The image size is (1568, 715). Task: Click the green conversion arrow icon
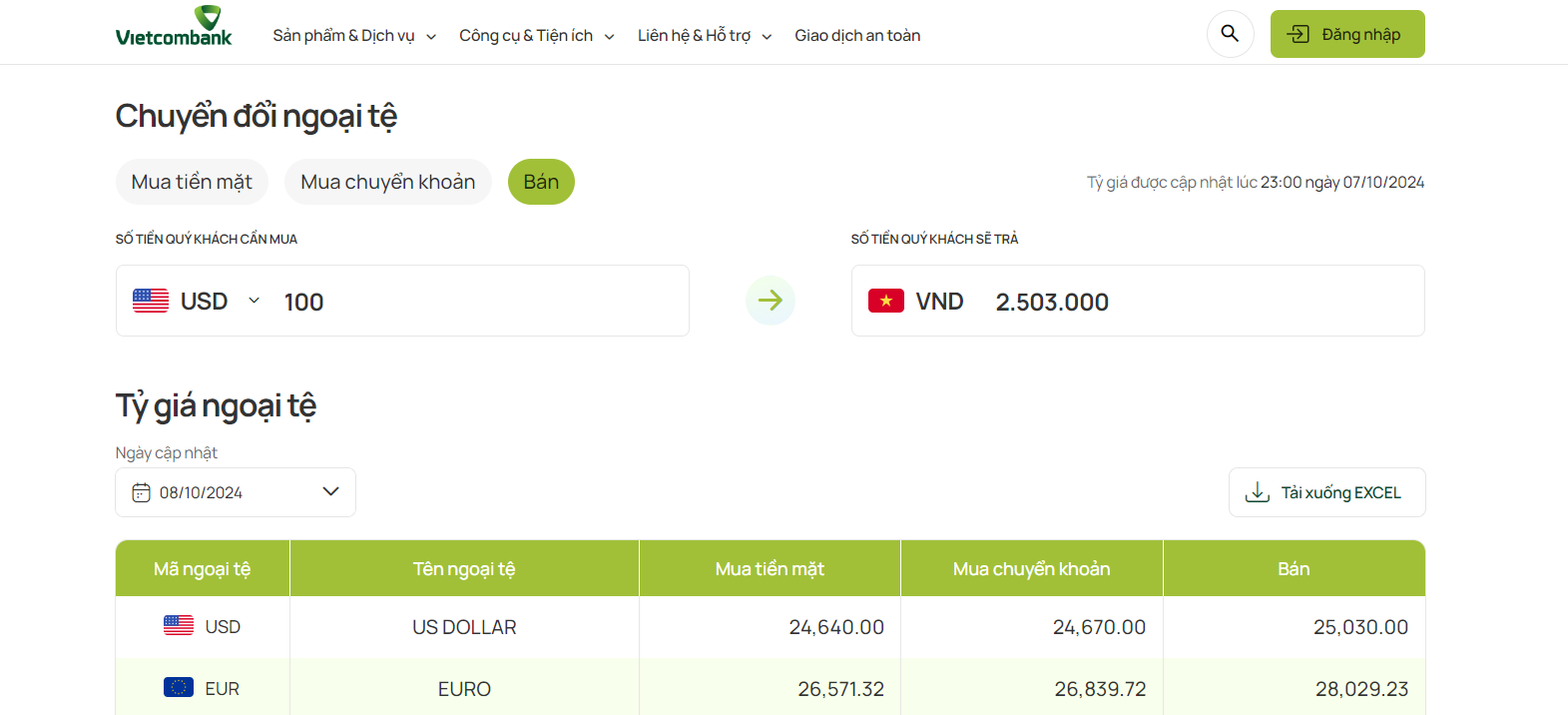pyautogui.click(x=771, y=301)
